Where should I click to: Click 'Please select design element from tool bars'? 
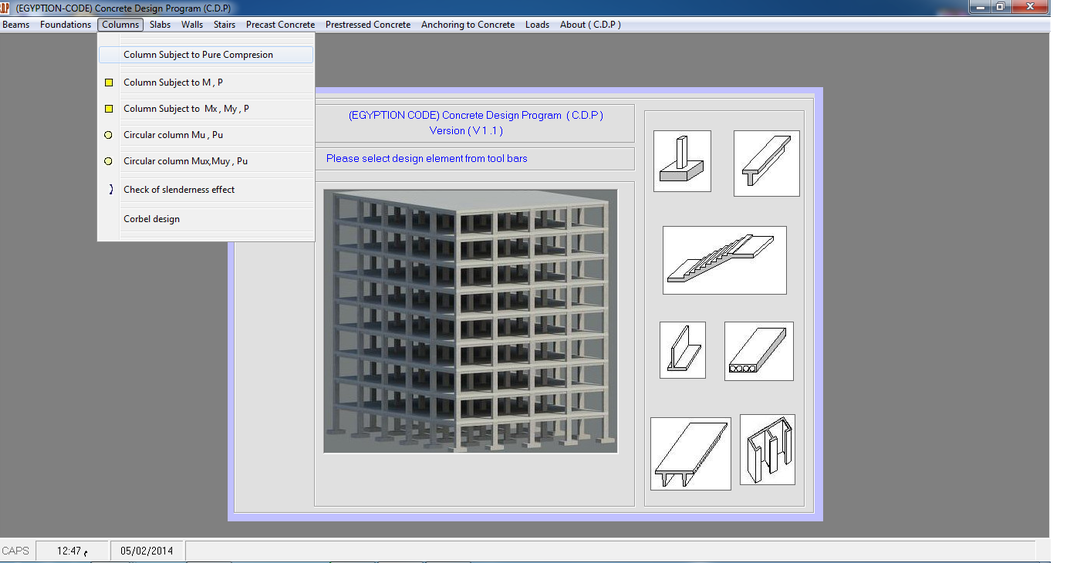[427, 159]
